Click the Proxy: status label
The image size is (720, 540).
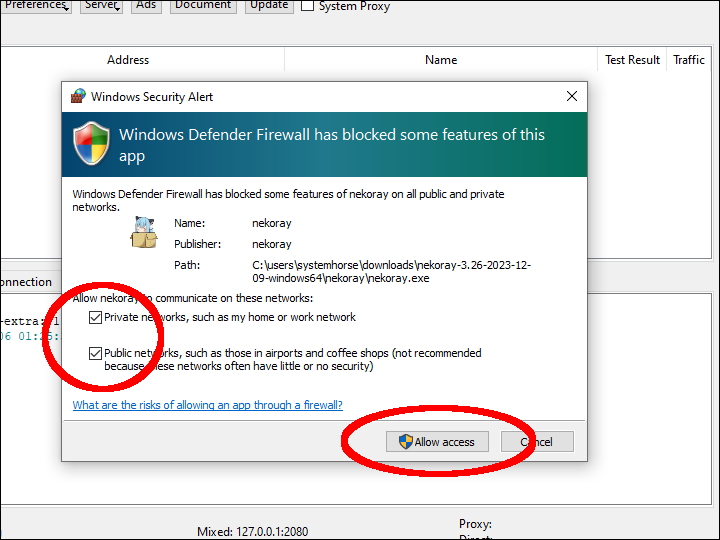tap(475, 524)
